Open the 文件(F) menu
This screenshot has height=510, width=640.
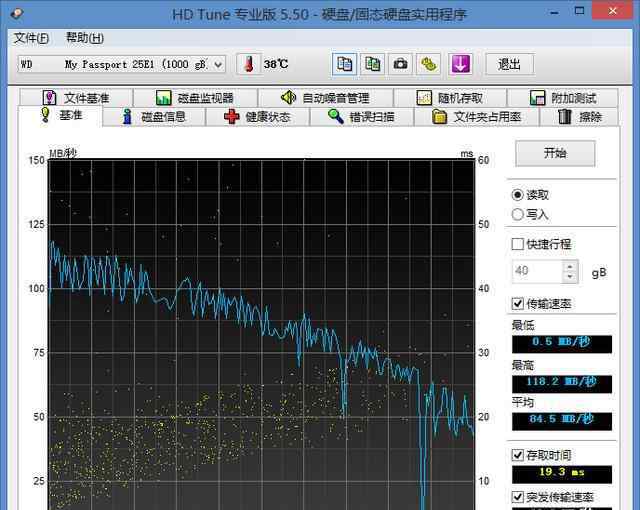pos(31,38)
